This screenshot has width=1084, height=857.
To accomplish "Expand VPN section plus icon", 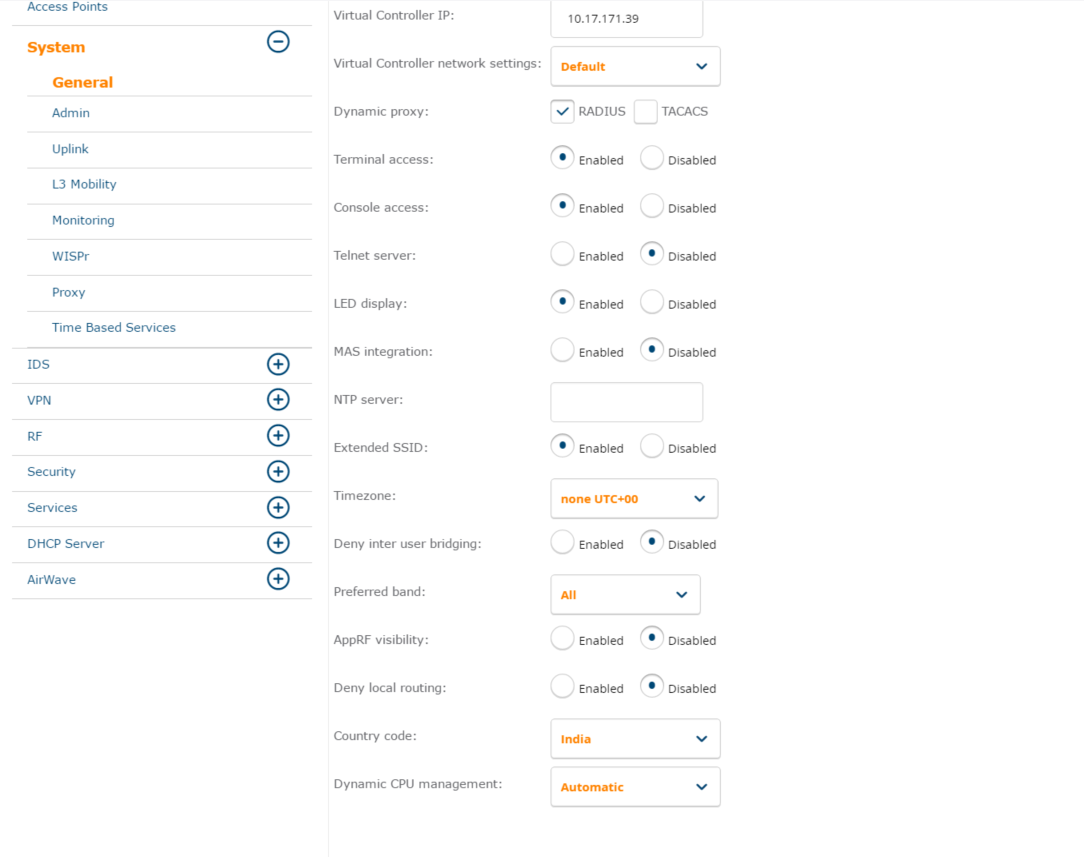I will 278,400.
